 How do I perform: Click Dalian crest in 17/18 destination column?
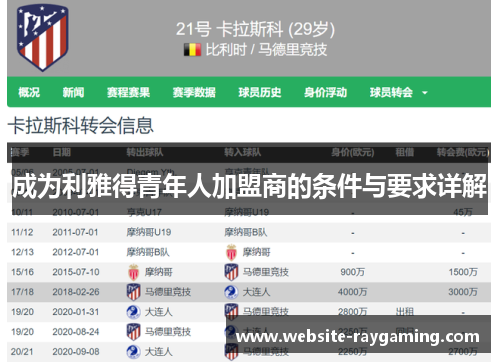231,292
